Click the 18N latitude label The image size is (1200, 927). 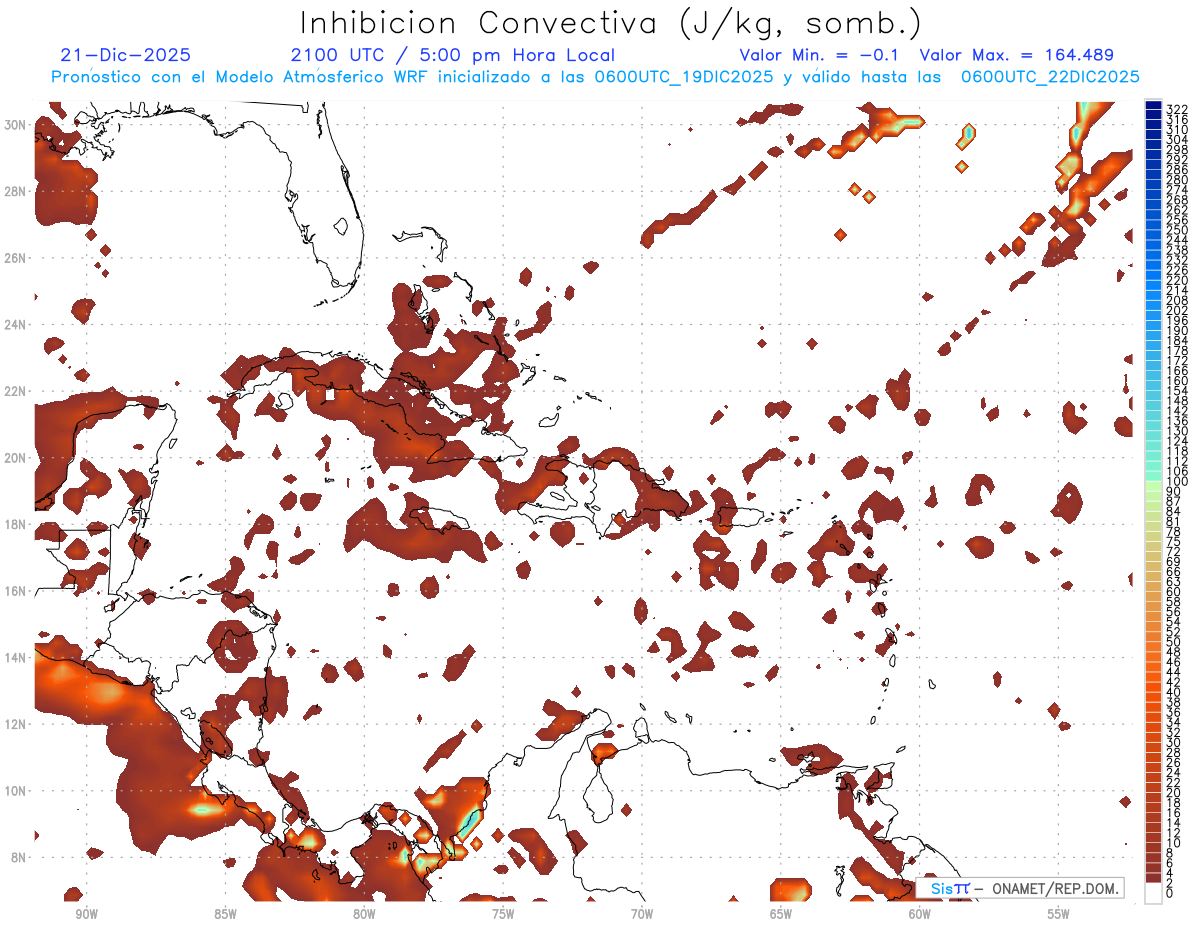pos(14,524)
